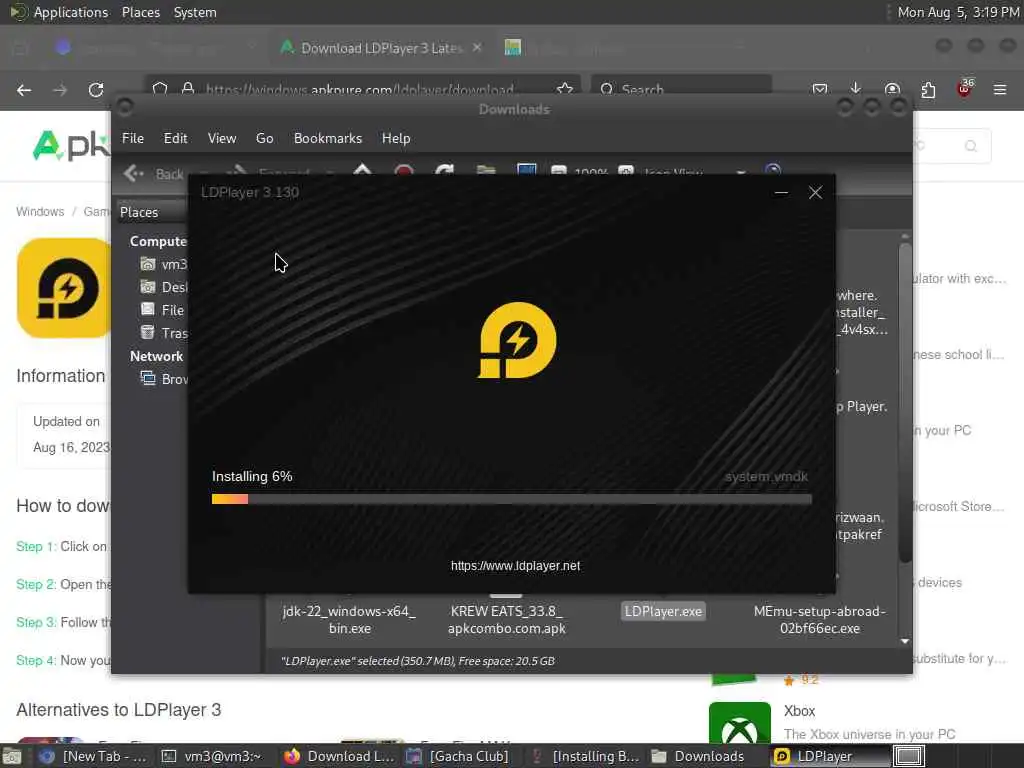Select the LDPlayer.exe file

point(663,612)
